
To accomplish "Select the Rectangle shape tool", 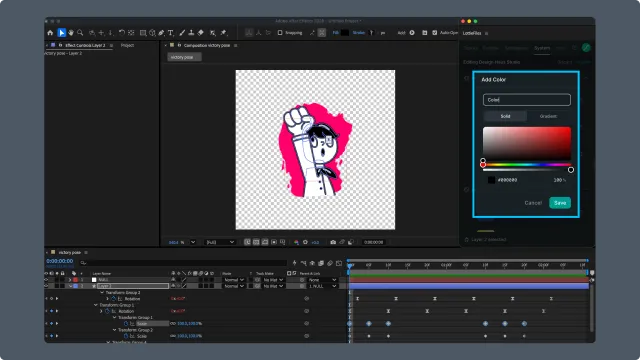I will click(x=143, y=33).
